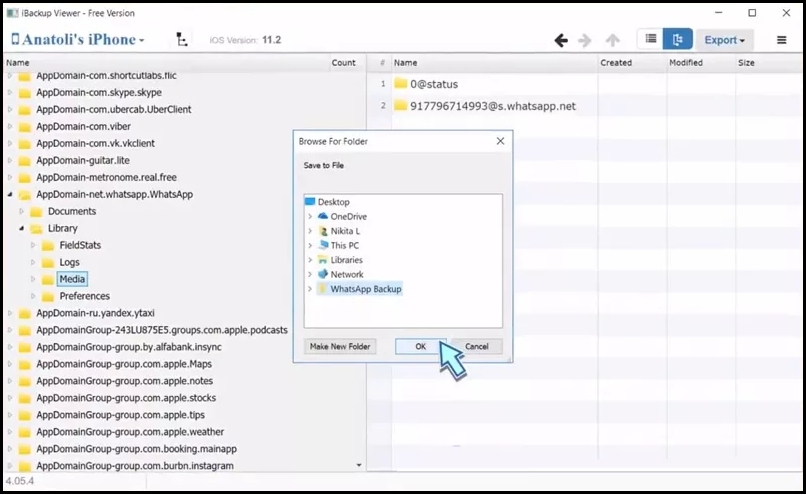Select AppDomain-com.ubercab.UberClient
This screenshot has width=806, height=495.
pos(114,109)
